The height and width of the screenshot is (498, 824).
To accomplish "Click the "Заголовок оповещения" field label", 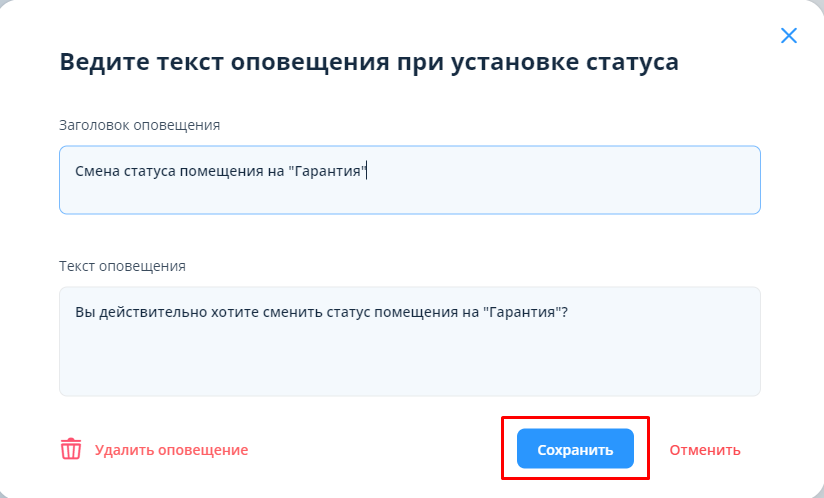I will coord(140,125).
